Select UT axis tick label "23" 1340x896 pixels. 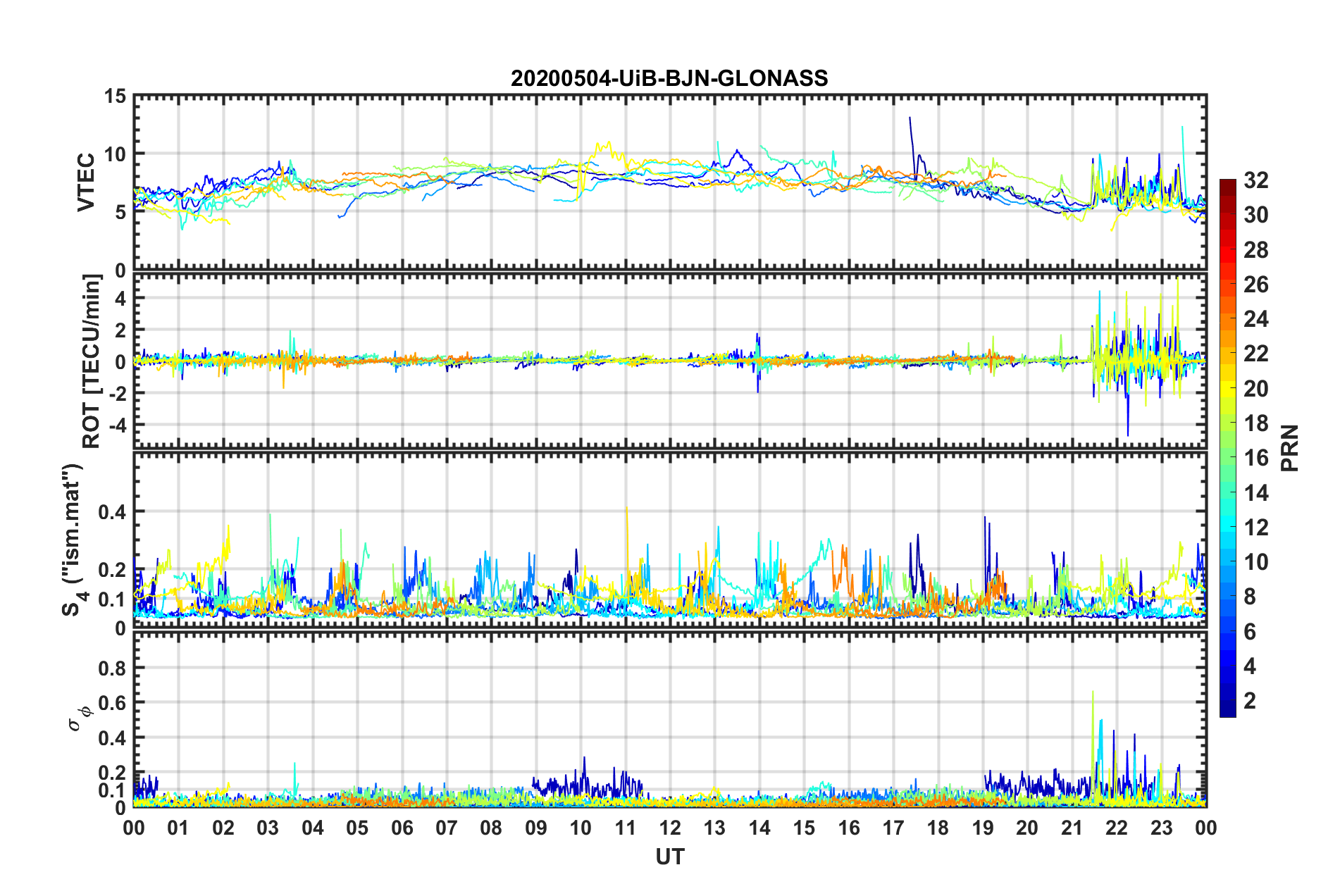pos(1161,828)
